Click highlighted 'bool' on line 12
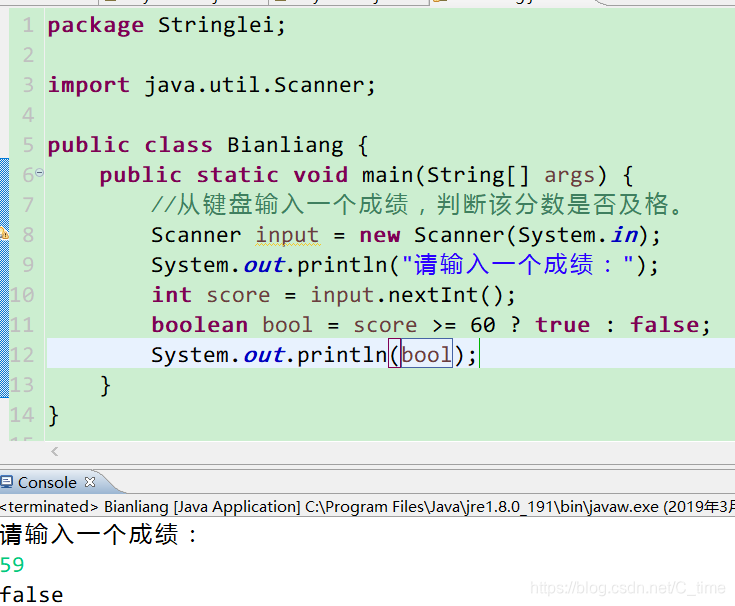This screenshot has width=735, height=606. [x=427, y=355]
